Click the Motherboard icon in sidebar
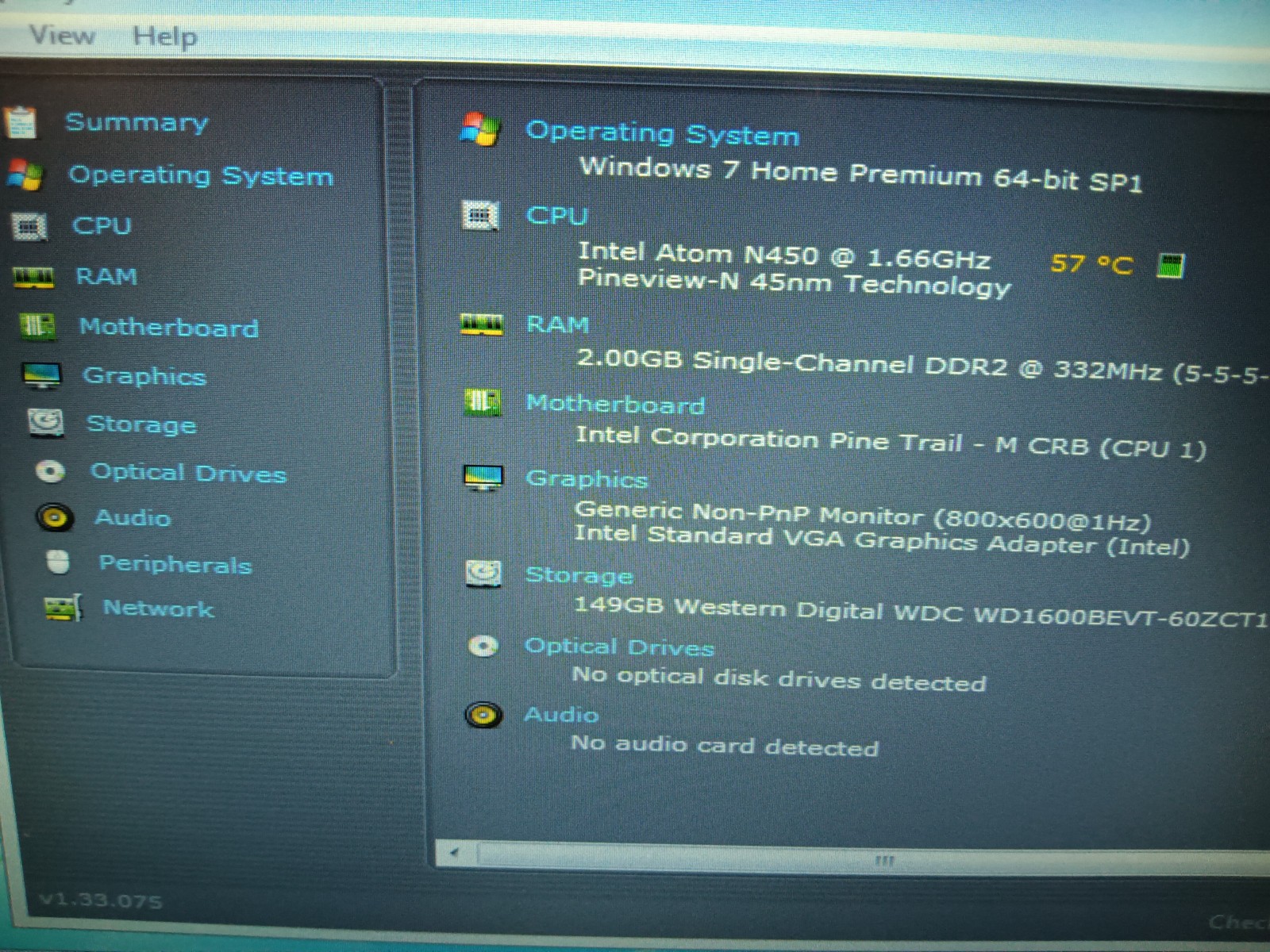The width and height of the screenshot is (1270, 952). click(x=37, y=326)
